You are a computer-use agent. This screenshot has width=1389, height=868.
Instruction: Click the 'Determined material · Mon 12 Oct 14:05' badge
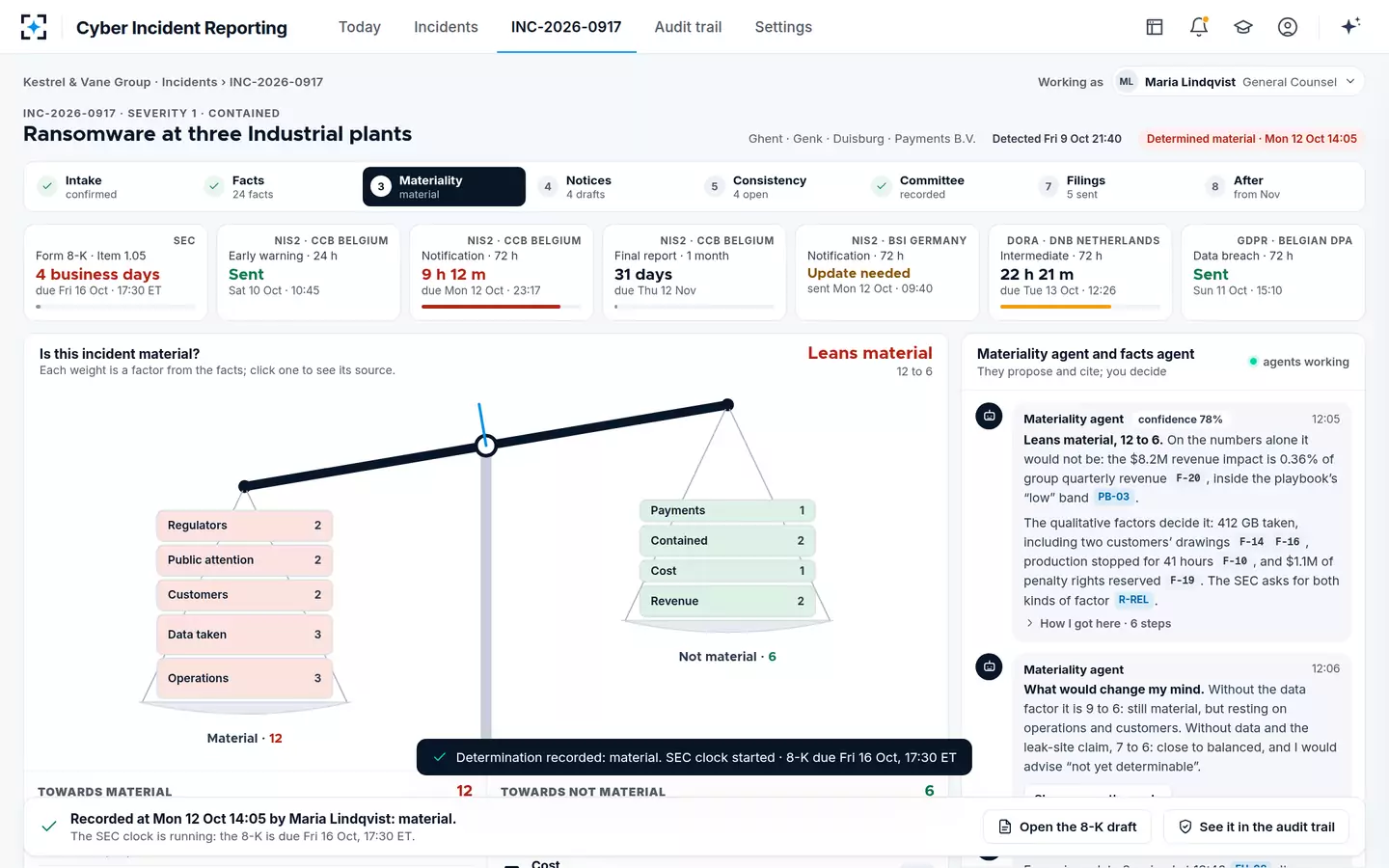(1252, 139)
